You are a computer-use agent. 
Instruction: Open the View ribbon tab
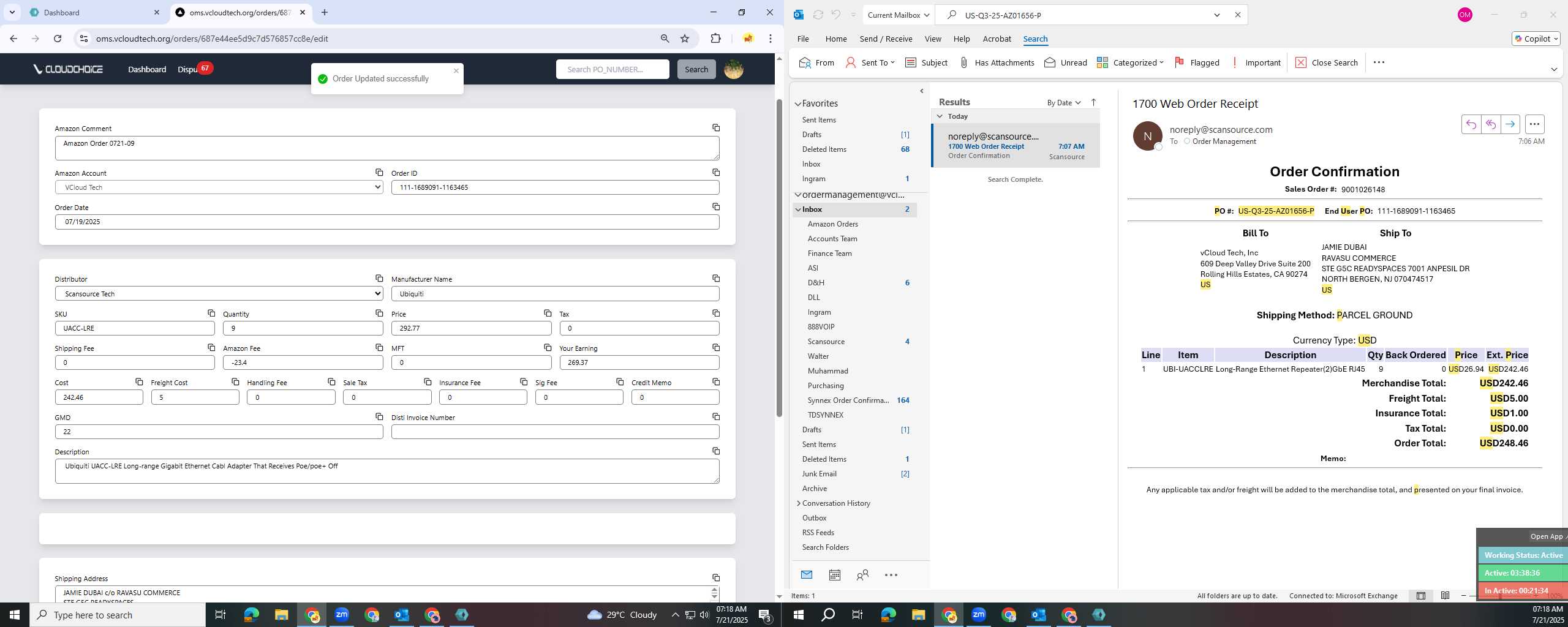coord(932,39)
